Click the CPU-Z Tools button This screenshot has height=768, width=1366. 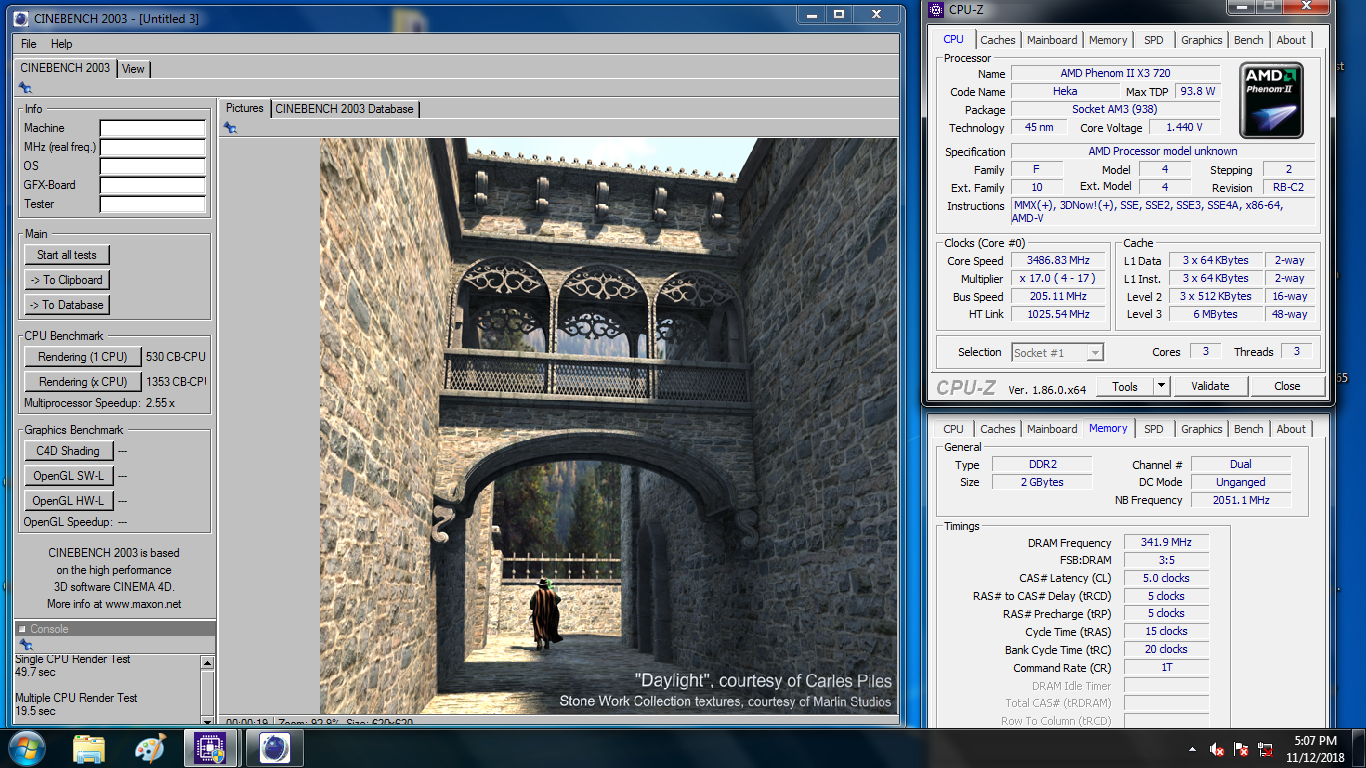[x=1124, y=386]
